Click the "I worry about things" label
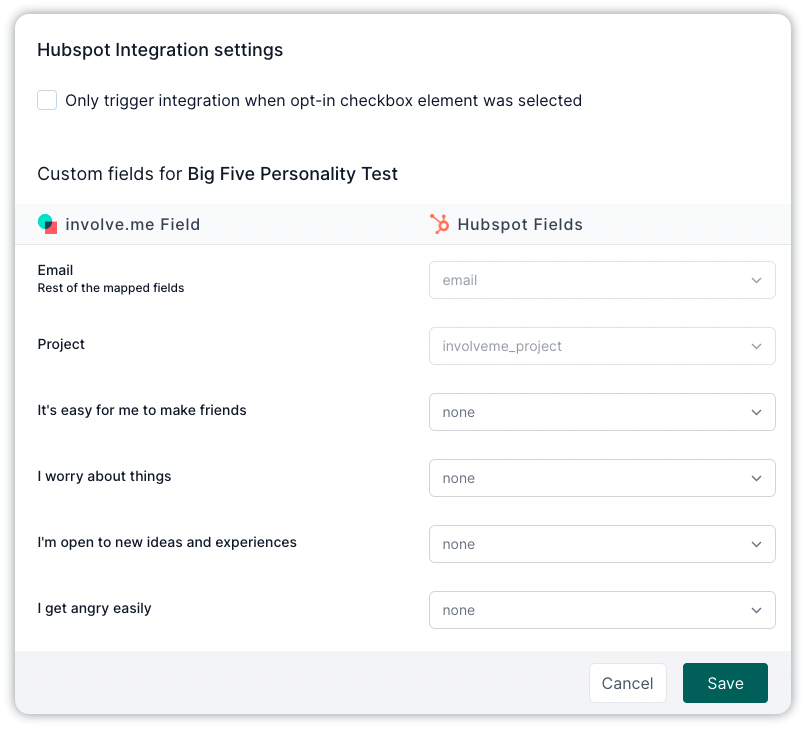805x730 pixels. click(104, 476)
